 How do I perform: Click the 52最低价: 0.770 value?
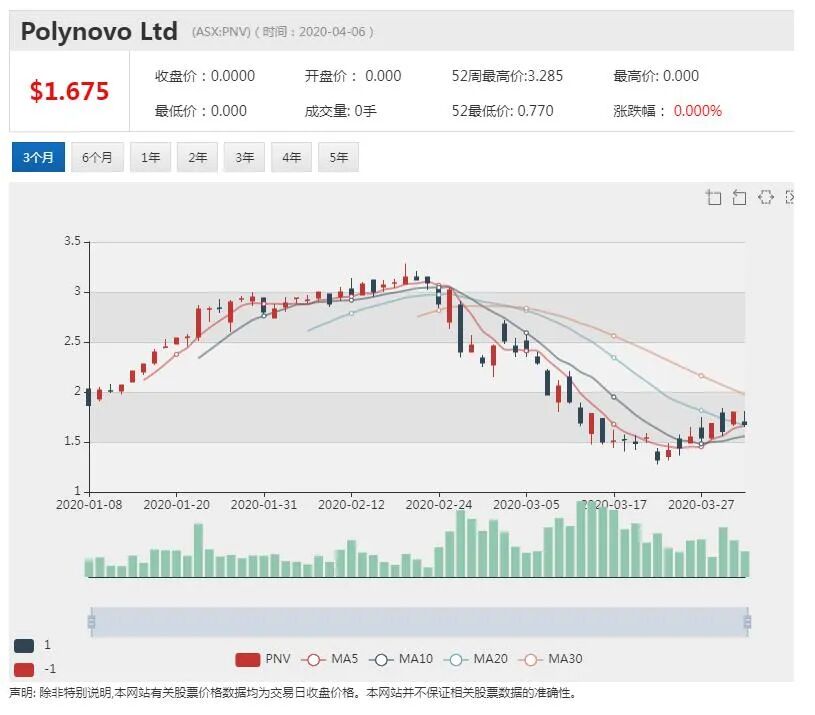[x=503, y=111]
